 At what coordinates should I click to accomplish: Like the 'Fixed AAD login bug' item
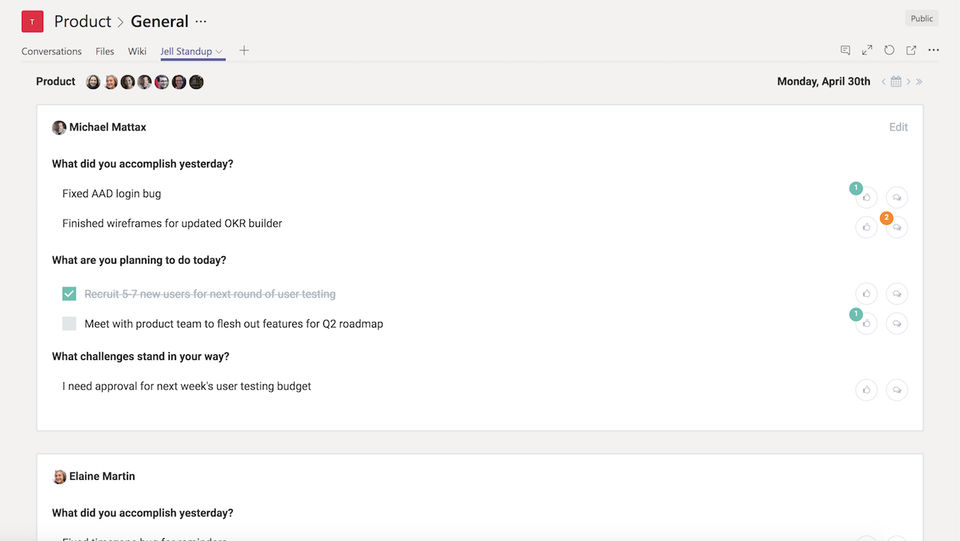point(866,197)
